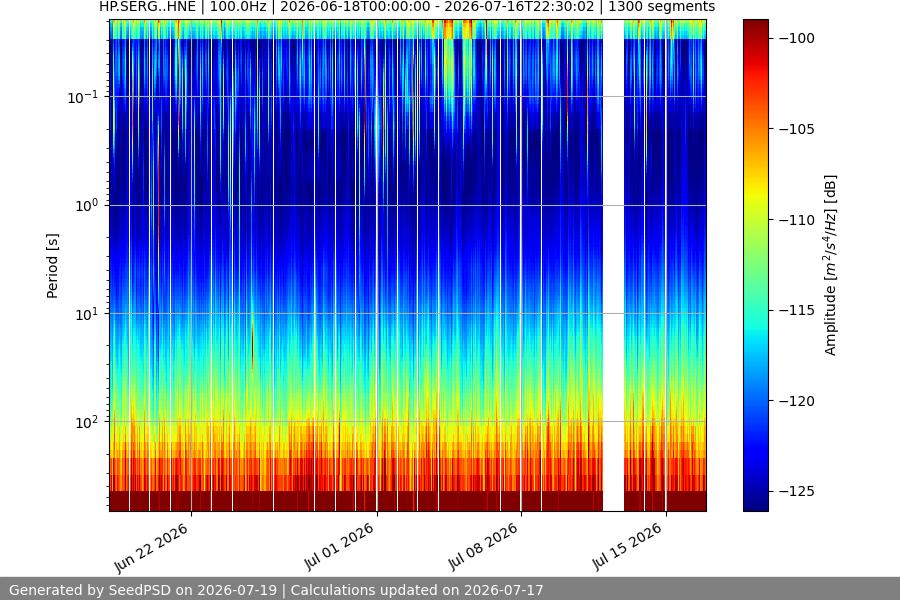Viewport: 900px width, 600px height.
Task: Click the 'Amplitude [m²/s⁴/Hz] [dB]' colorbar label
Action: pos(831,265)
